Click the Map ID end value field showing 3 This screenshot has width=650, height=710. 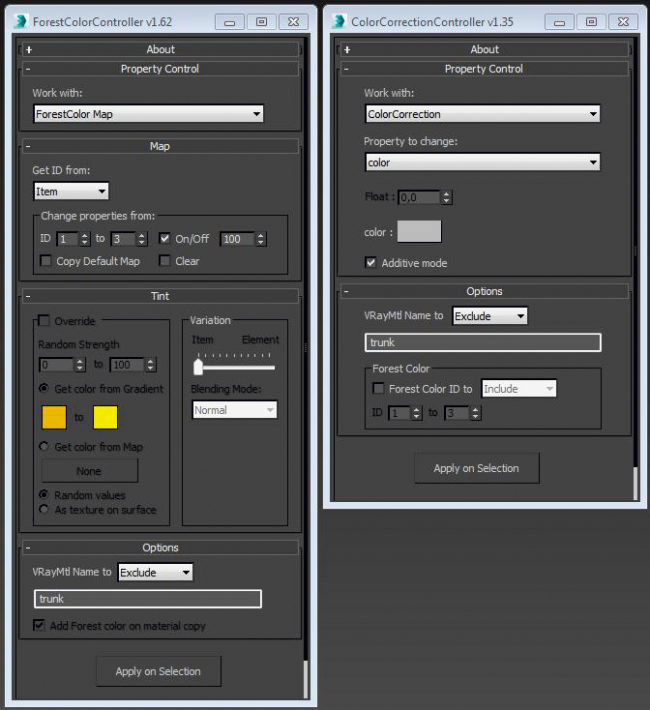123,239
